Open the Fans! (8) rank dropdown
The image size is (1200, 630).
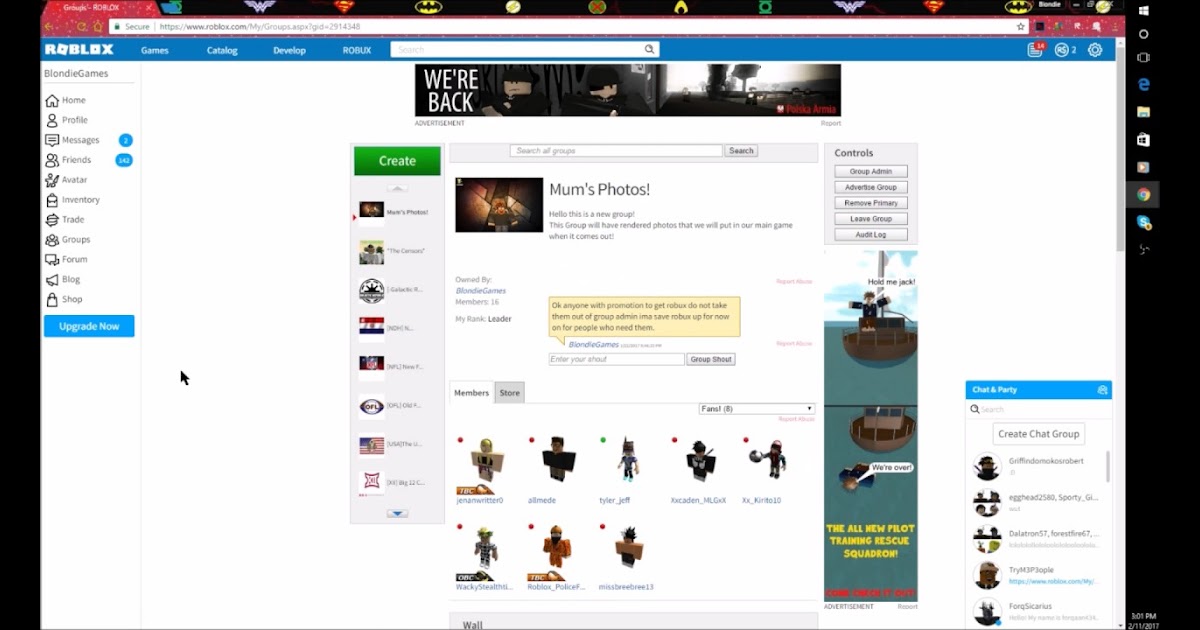[757, 409]
